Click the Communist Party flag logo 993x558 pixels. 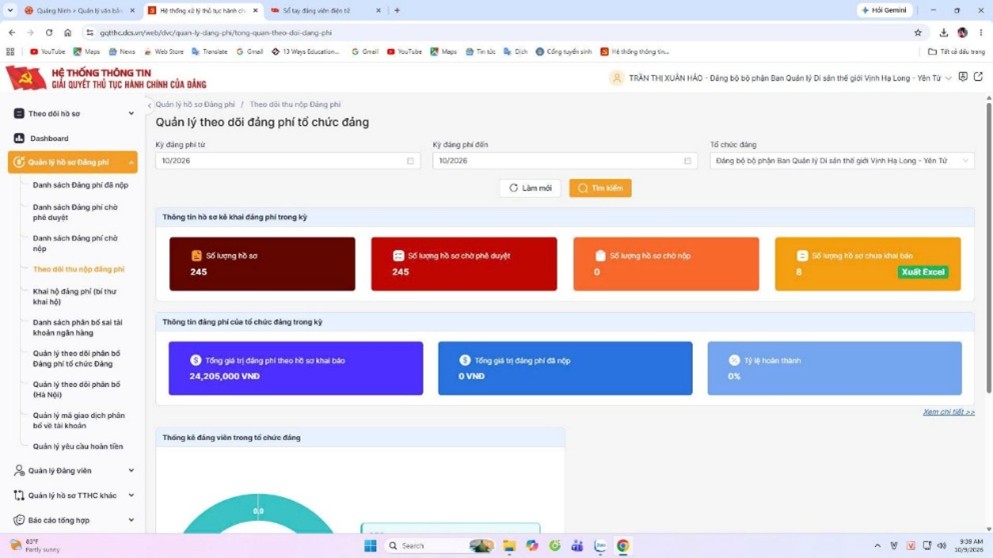pos(26,78)
